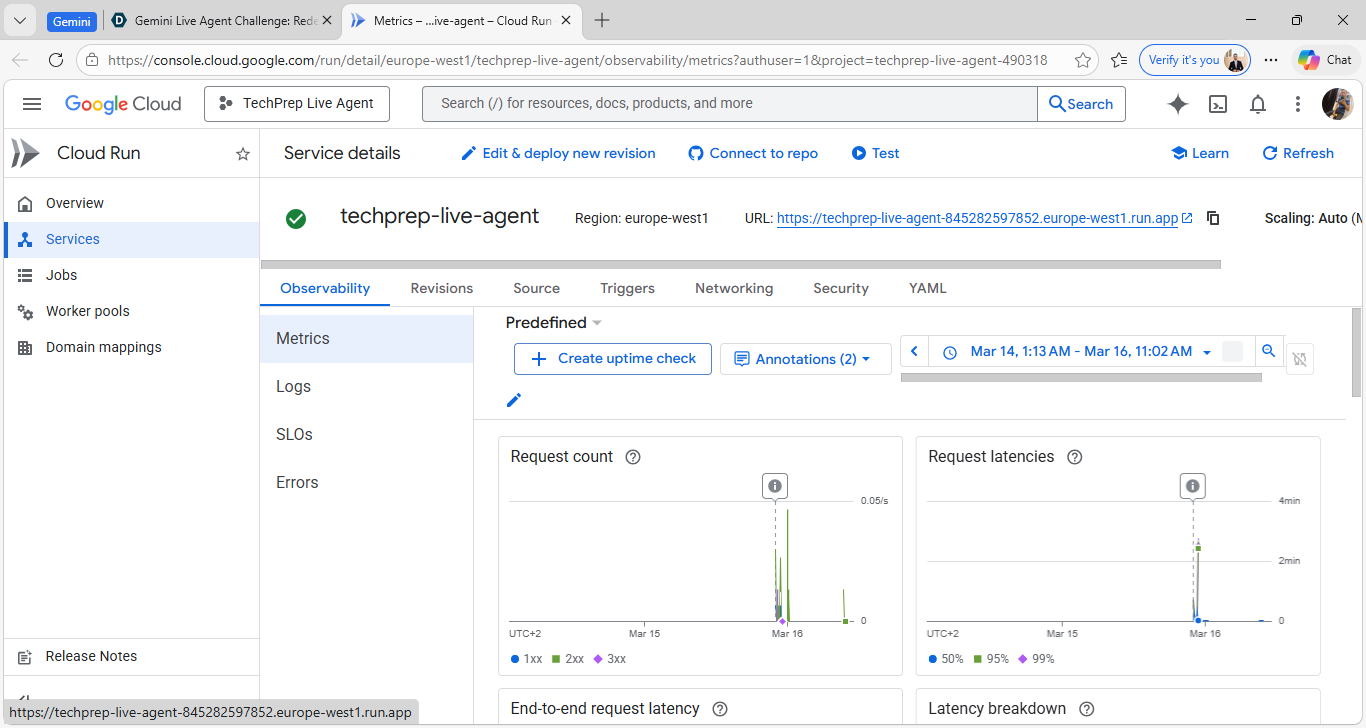Open the Google Cloud navigation hamburger menu
The height and width of the screenshot is (728, 1366).
[x=32, y=104]
